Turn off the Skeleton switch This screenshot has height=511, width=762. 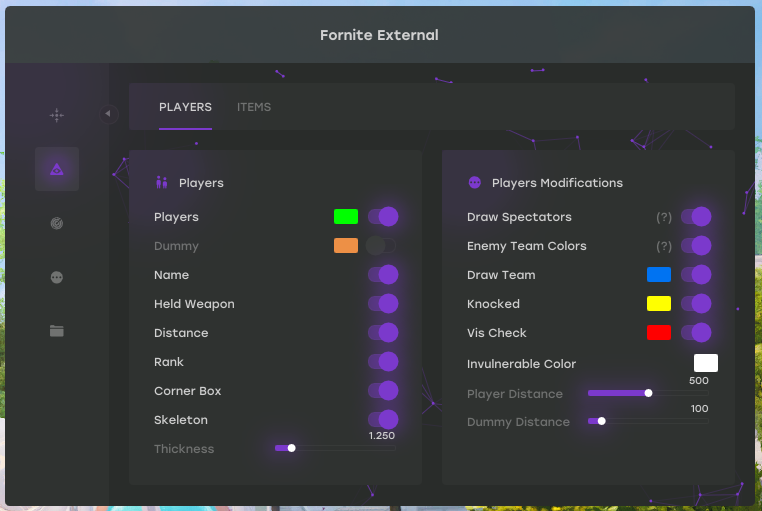383,420
